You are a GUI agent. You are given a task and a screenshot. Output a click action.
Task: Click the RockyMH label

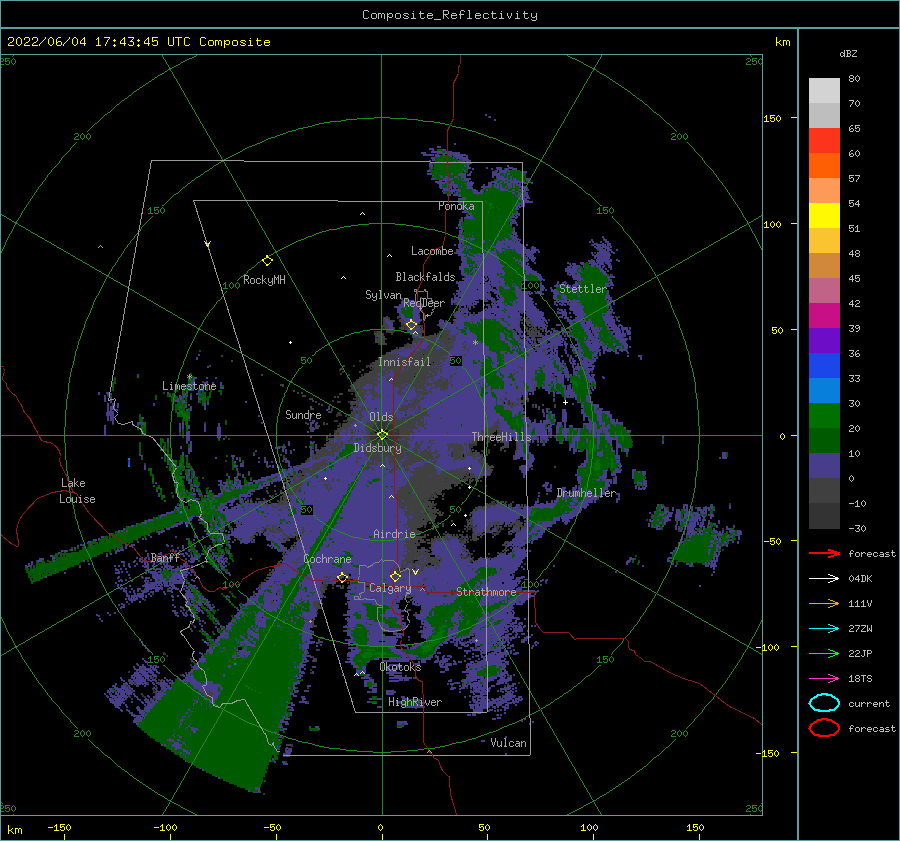264,280
